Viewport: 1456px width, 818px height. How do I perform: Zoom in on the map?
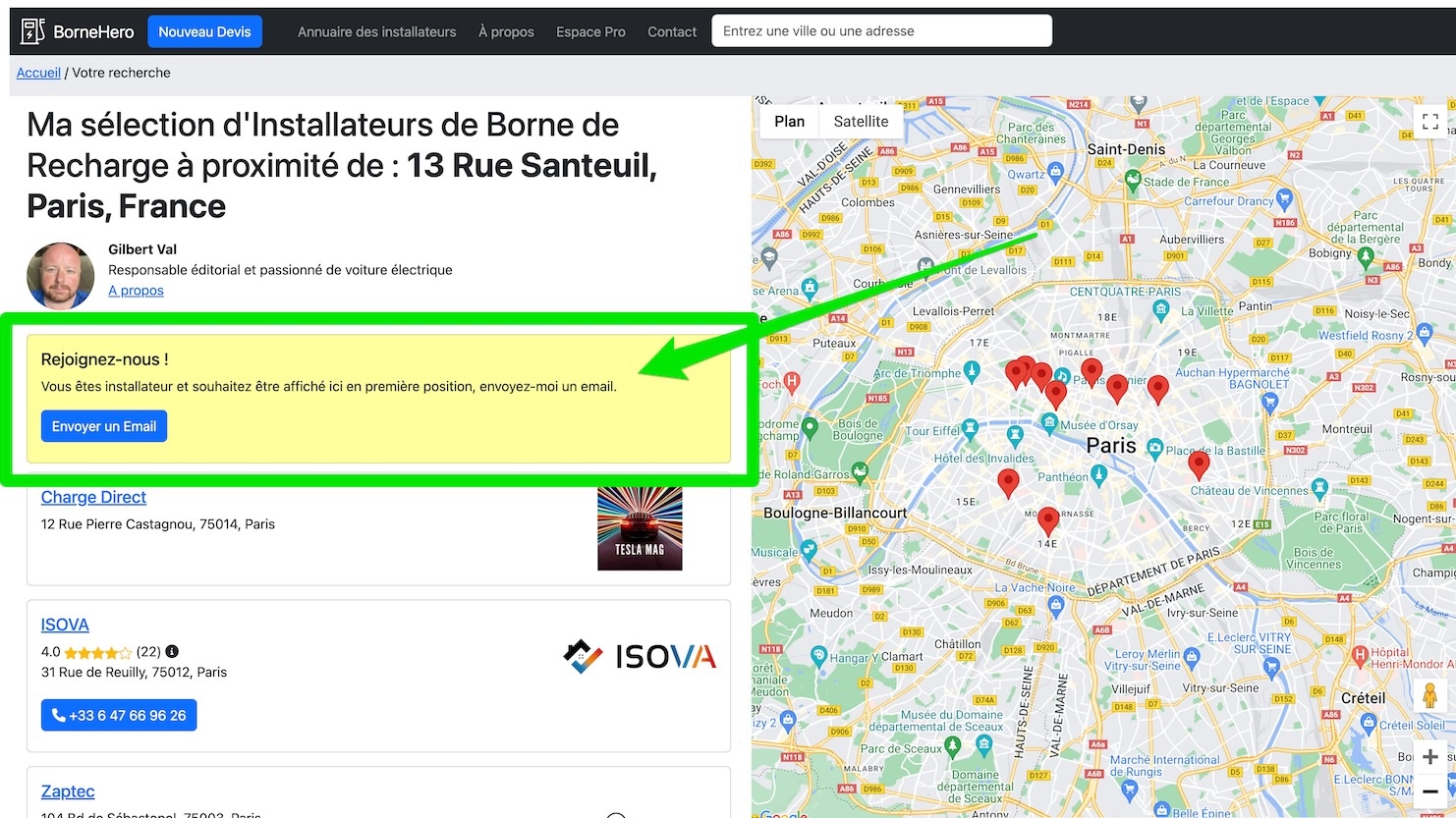point(1429,756)
